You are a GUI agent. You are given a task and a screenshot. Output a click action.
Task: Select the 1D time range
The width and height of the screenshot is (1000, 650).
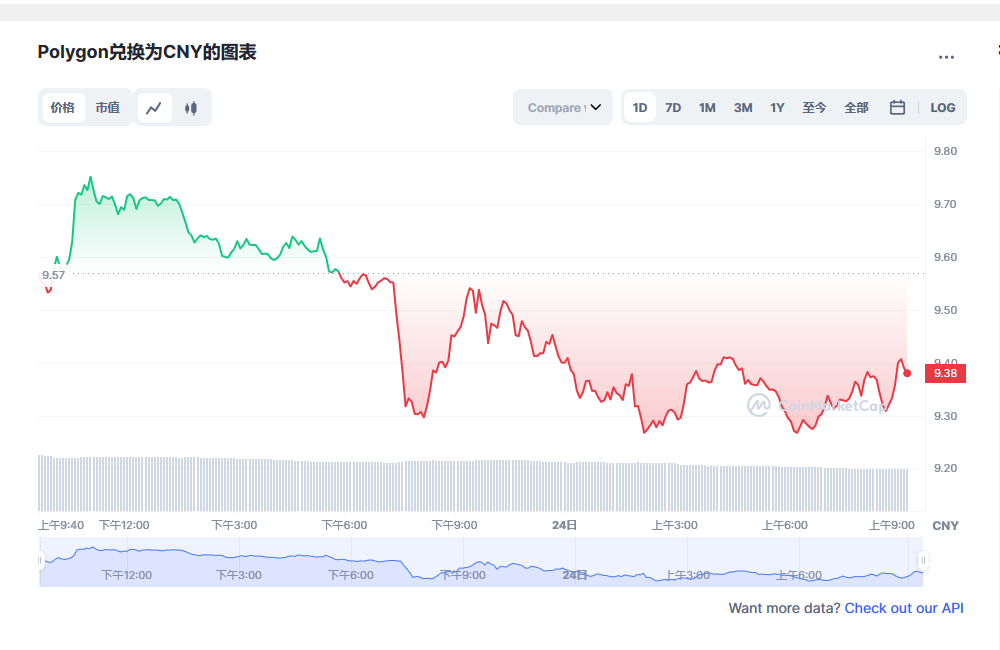pyautogui.click(x=640, y=107)
